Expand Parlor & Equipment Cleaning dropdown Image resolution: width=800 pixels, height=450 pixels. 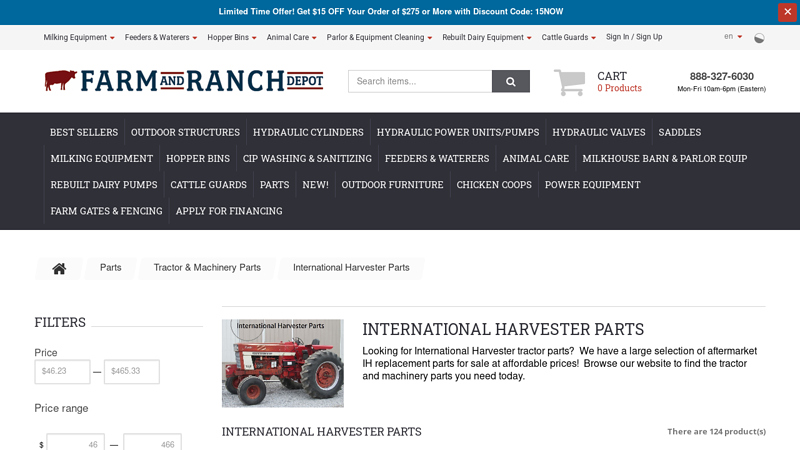(379, 37)
